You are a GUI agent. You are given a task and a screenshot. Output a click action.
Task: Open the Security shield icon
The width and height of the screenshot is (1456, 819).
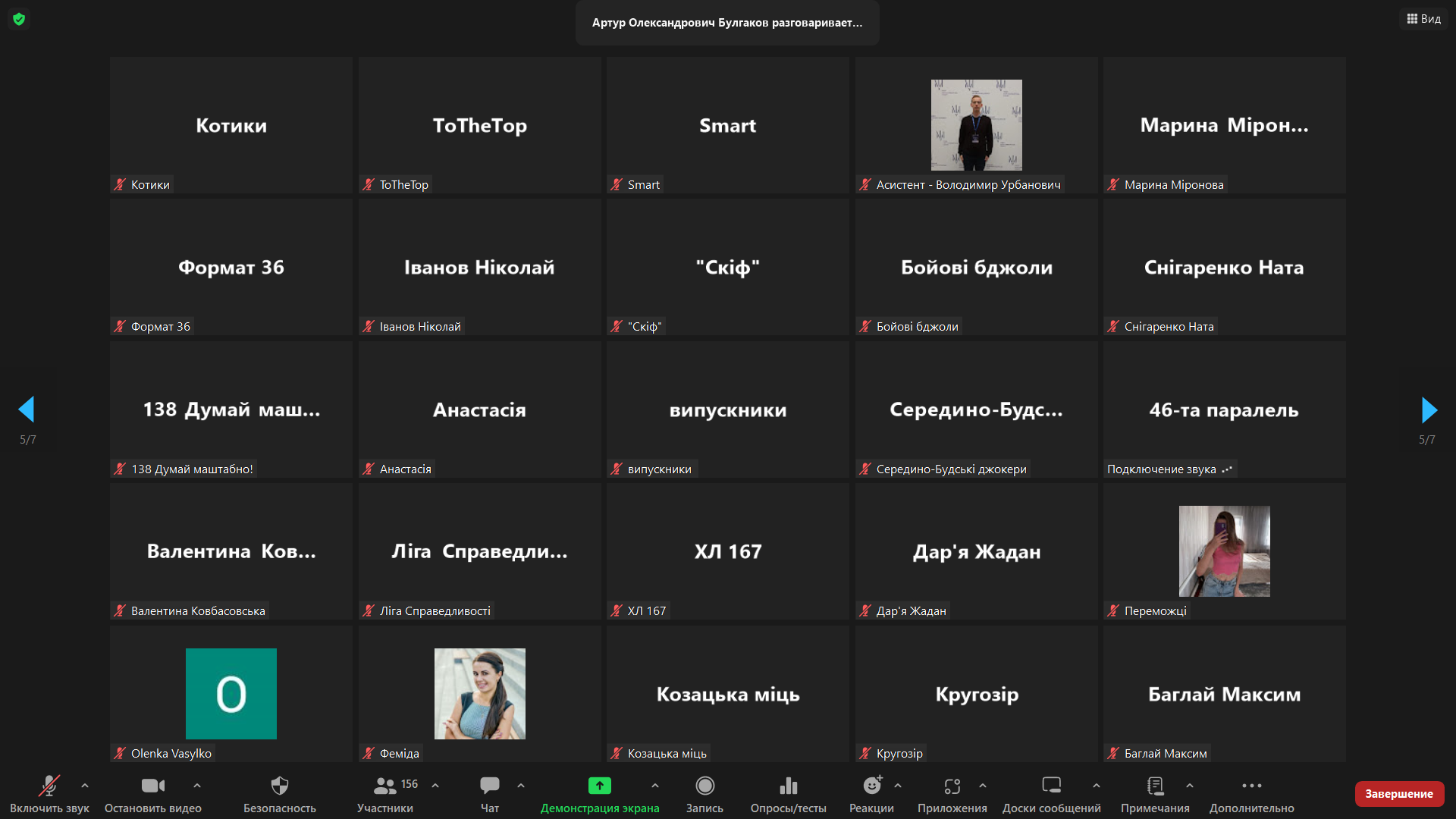pos(279,786)
